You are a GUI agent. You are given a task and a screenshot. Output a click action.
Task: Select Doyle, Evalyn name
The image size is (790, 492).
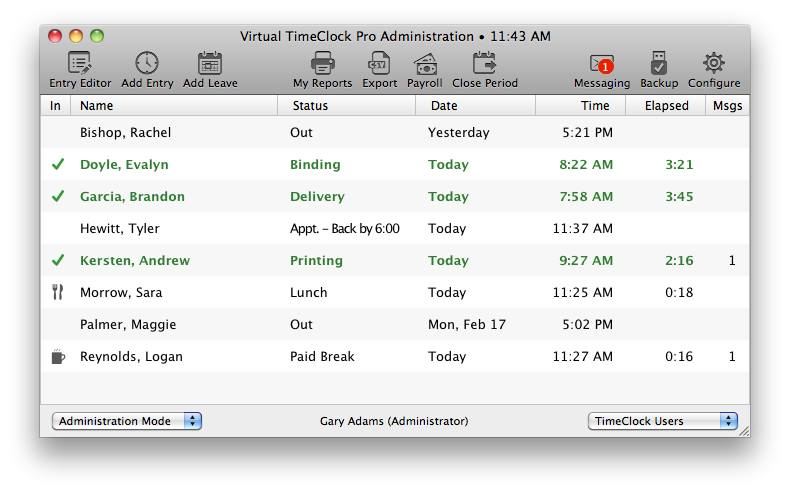pos(124,165)
